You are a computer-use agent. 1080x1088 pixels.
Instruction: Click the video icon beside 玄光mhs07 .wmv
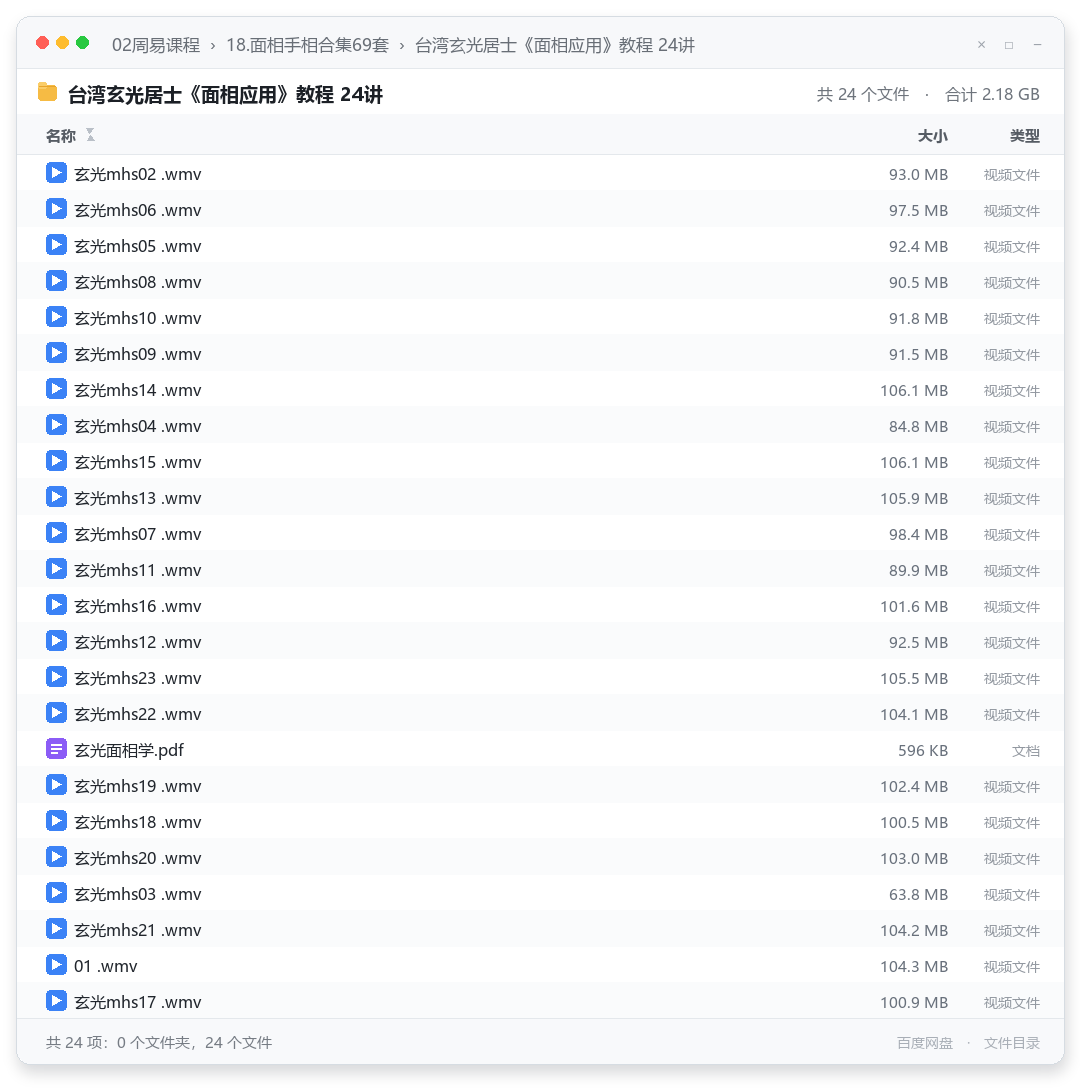(x=56, y=533)
